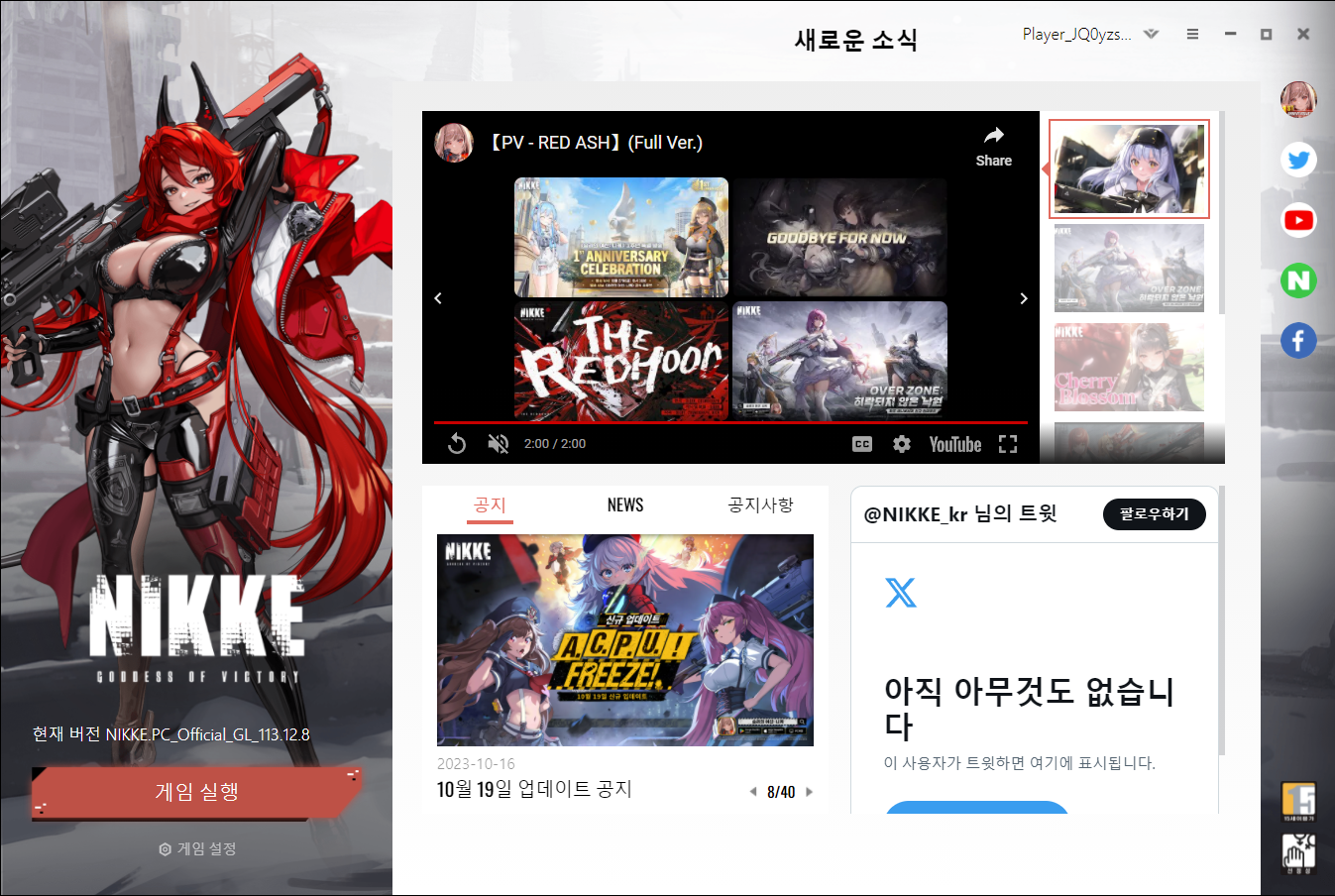This screenshot has width=1335, height=896.
Task: Open video on YouTube logo
Action: coord(955,444)
